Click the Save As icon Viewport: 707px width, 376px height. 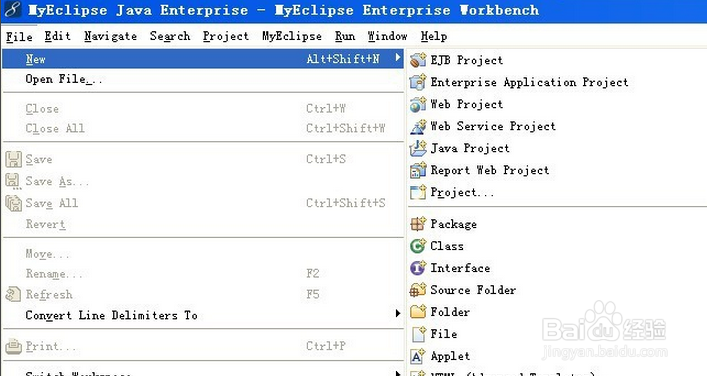pyautogui.click(x=13, y=181)
